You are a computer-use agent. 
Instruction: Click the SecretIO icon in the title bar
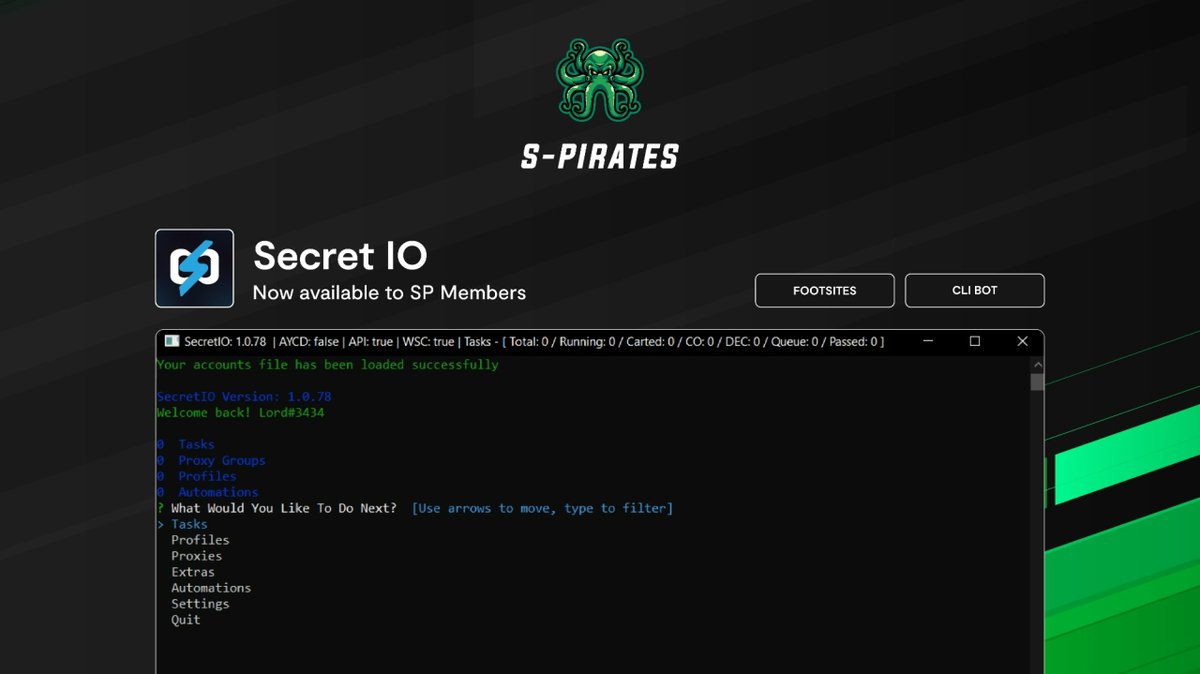(172, 341)
